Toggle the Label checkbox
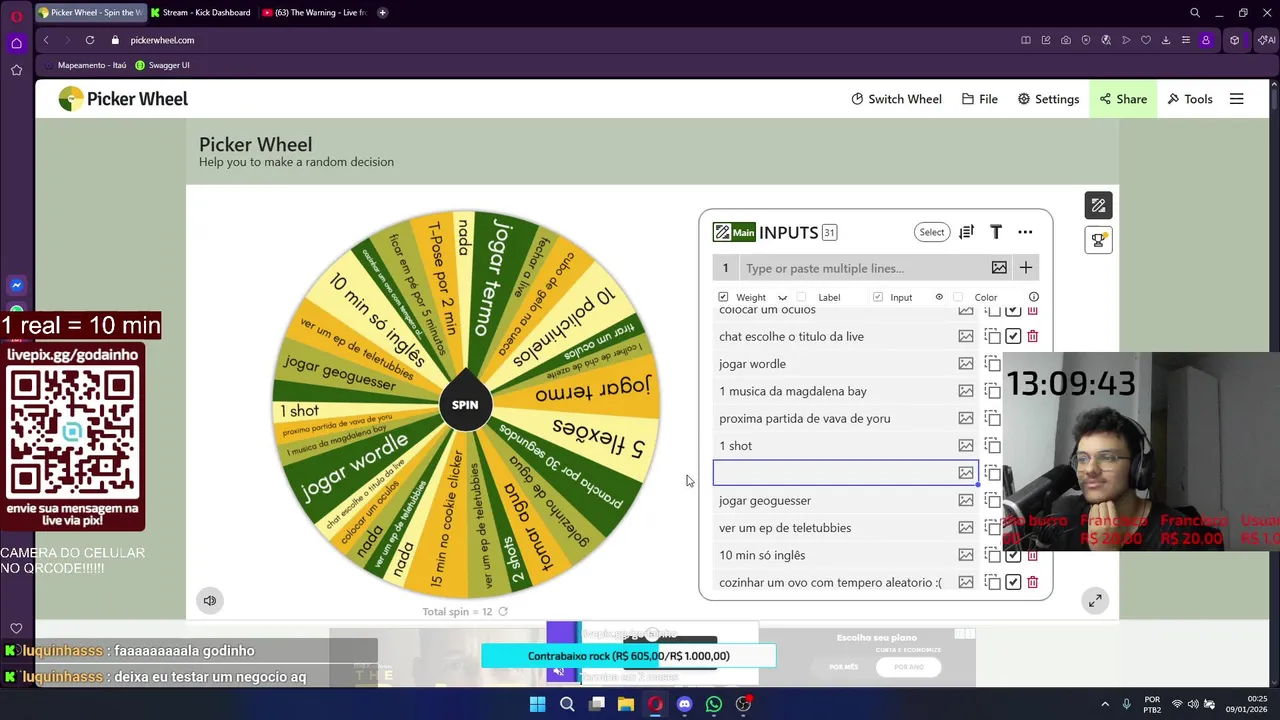 click(x=801, y=297)
